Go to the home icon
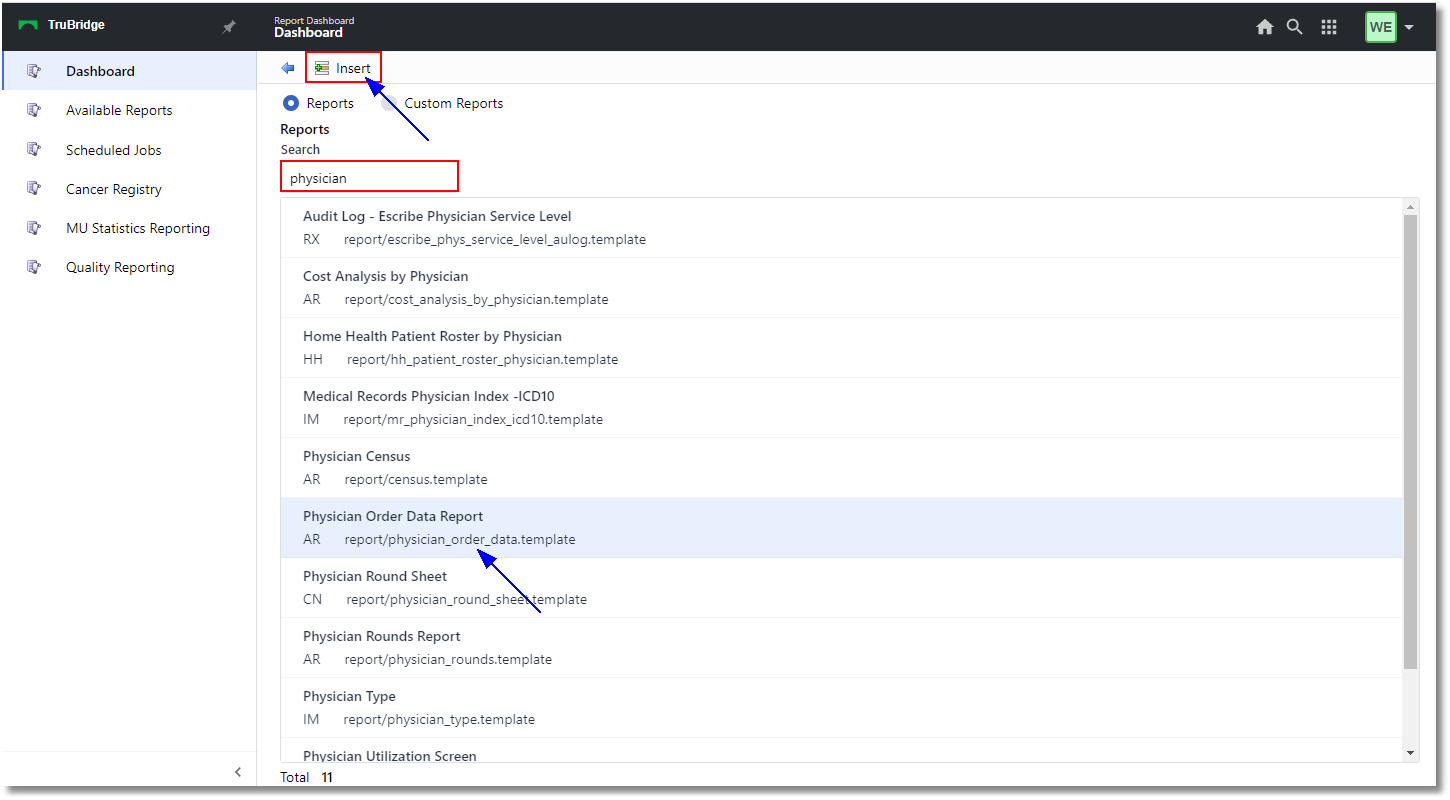This screenshot has width=1450, height=800. coord(1265,27)
